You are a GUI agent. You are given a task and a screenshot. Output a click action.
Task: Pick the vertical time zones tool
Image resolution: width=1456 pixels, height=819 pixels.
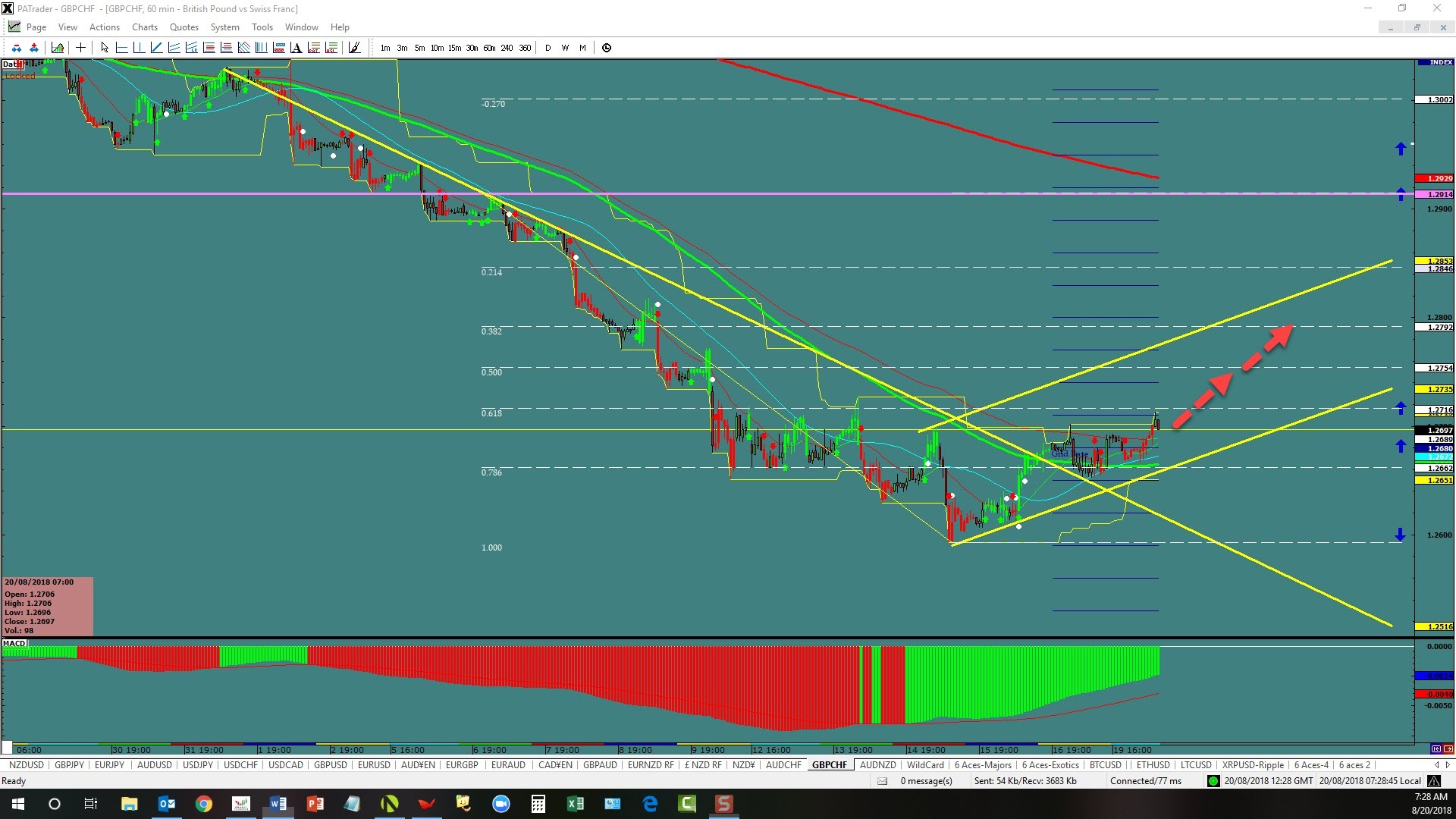(x=261, y=48)
